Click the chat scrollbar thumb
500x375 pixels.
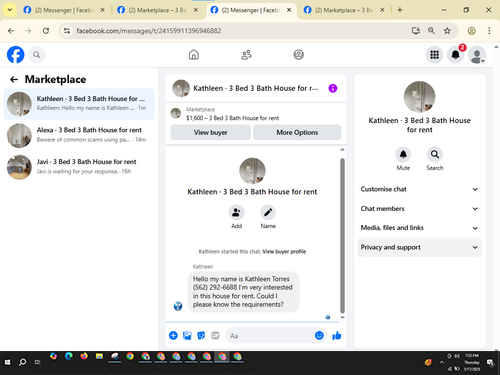tap(342, 235)
